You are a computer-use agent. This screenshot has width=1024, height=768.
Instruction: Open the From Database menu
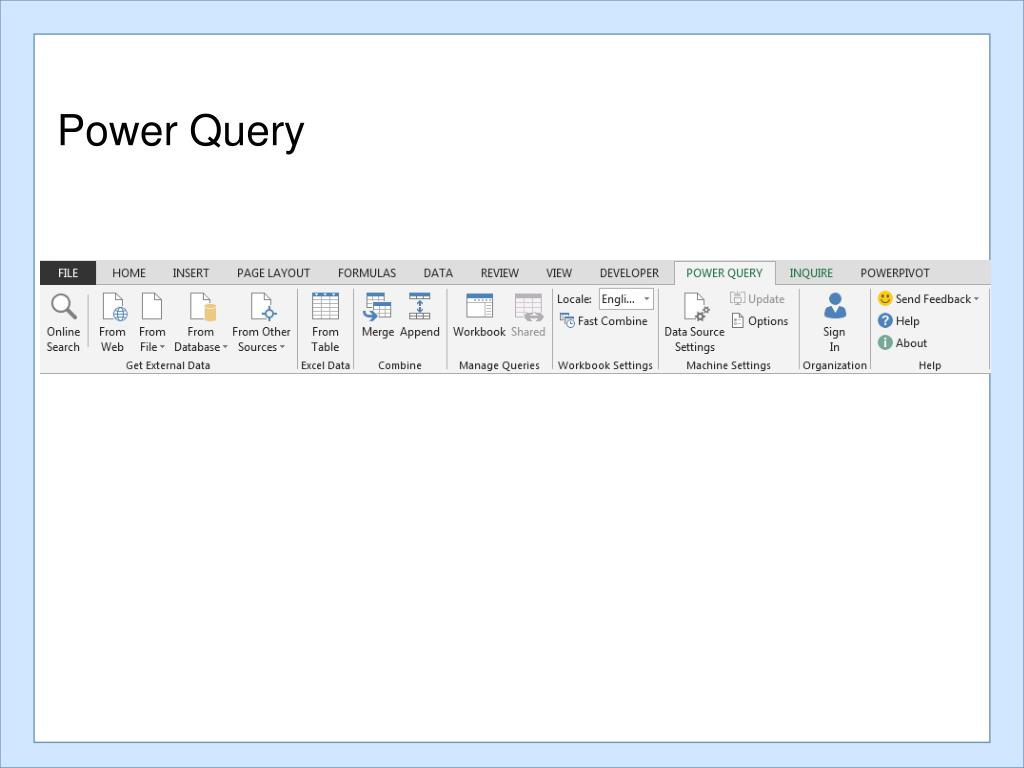pyautogui.click(x=200, y=323)
